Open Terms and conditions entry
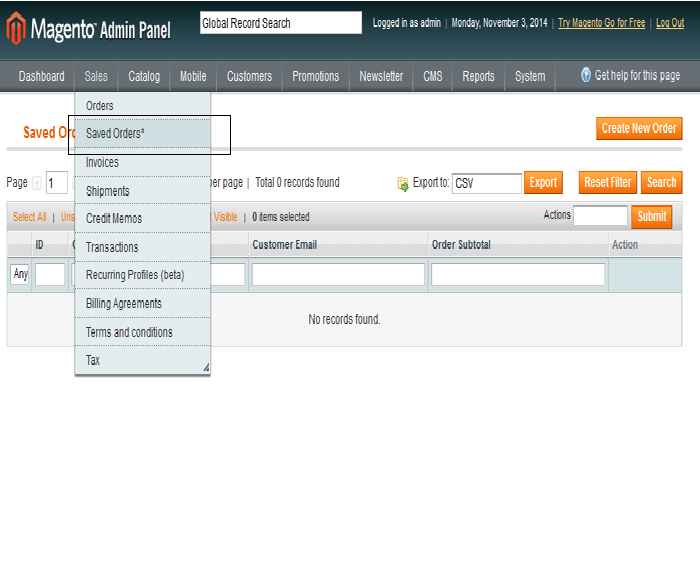Viewport: 700px width, 583px height. coord(142,332)
